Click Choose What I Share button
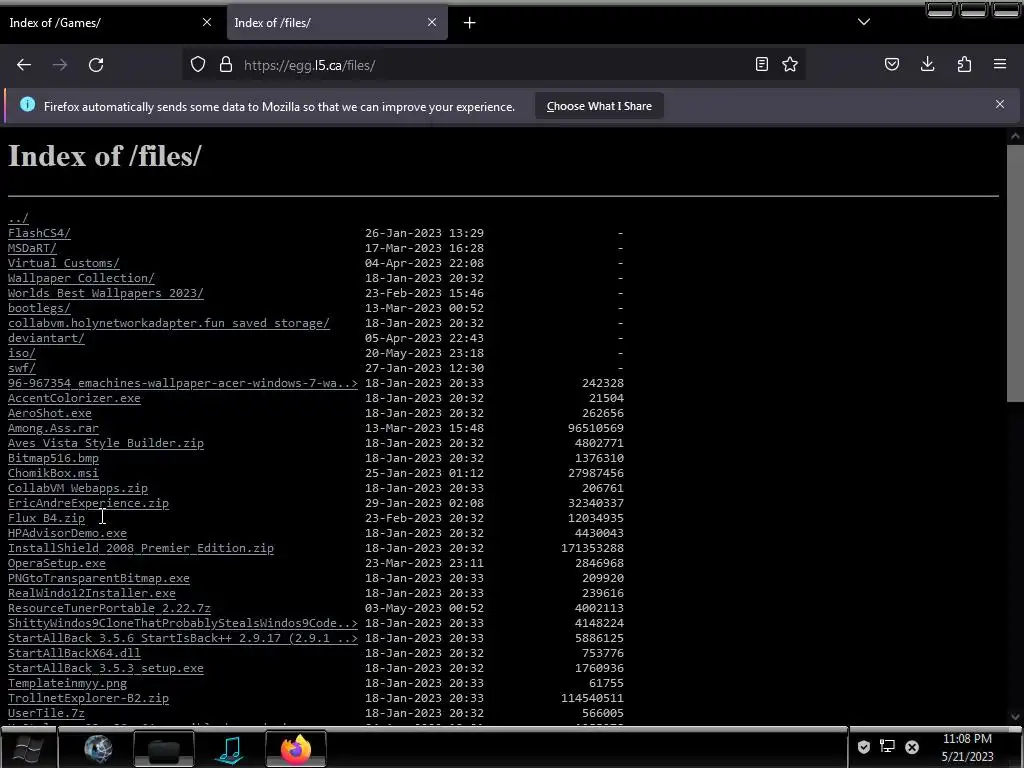 (x=599, y=106)
